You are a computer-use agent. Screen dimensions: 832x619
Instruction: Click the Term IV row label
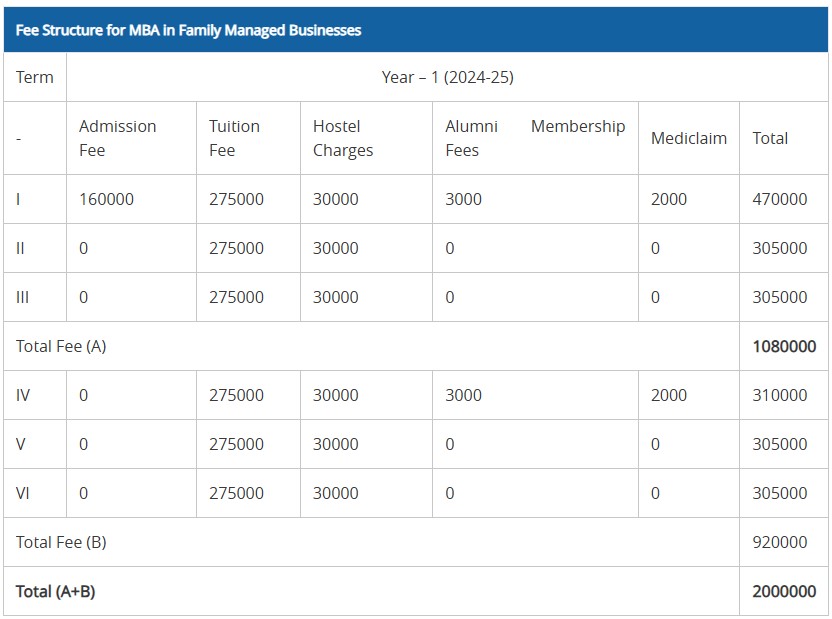23,395
